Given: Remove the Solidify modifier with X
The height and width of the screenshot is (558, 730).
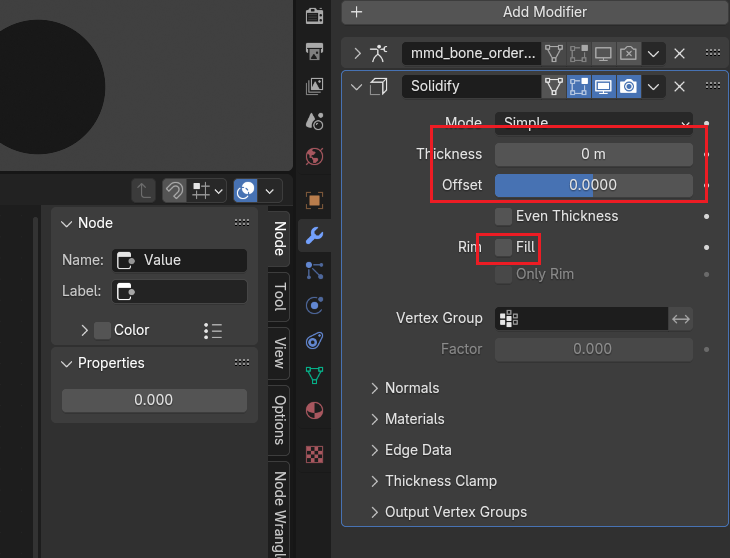Looking at the screenshot, I should [x=680, y=86].
